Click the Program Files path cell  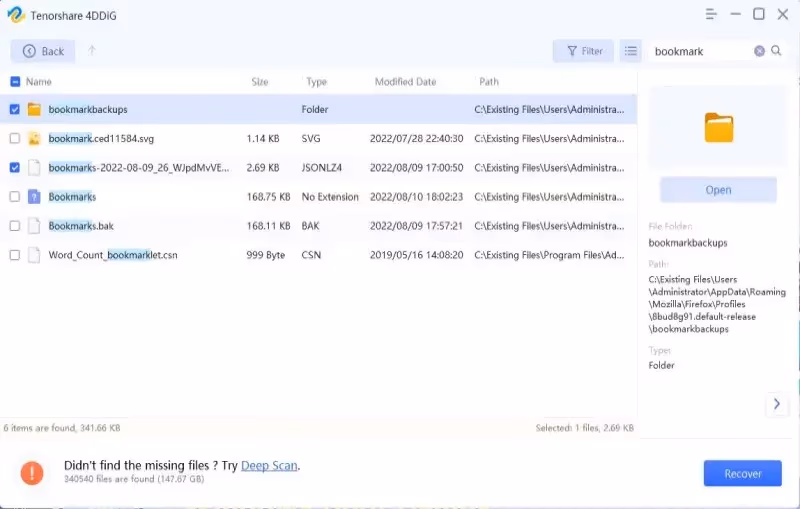[x=549, y=254]
